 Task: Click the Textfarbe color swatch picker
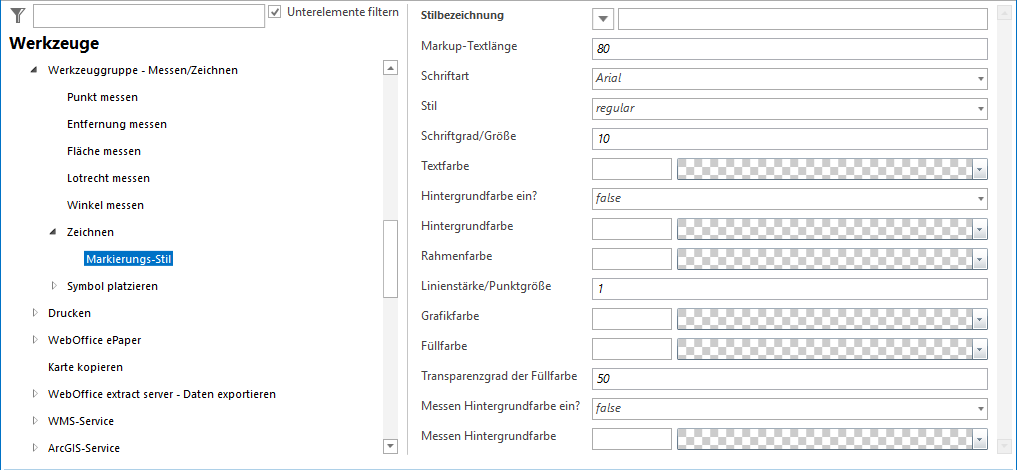(825, 169)
